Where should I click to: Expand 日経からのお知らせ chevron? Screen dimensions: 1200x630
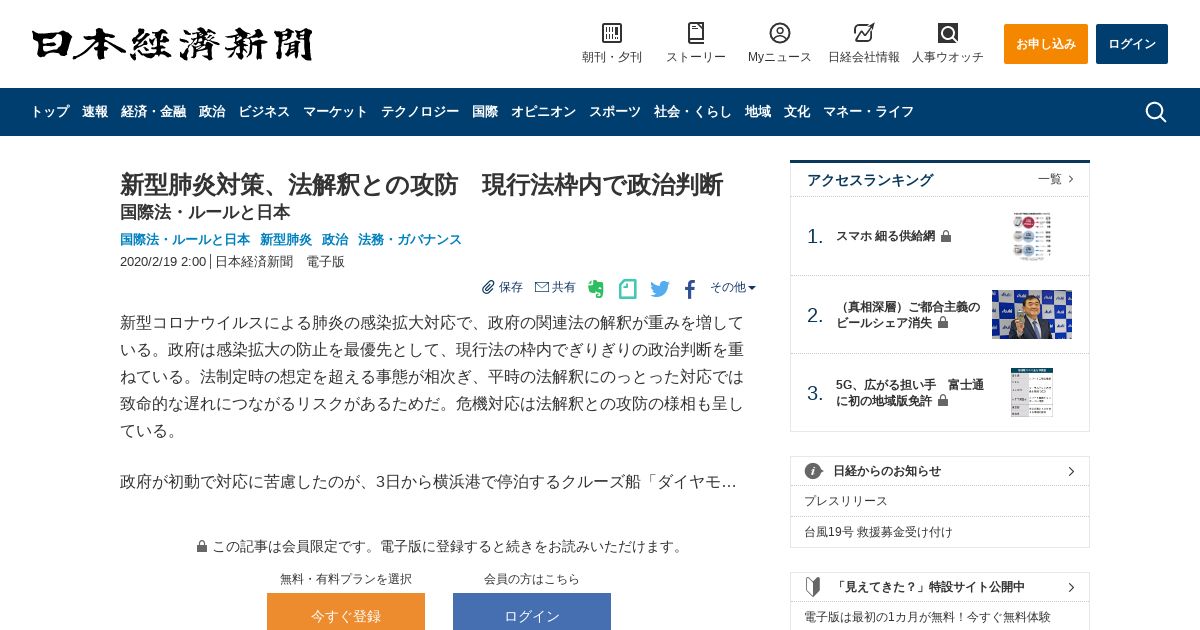1071,471
